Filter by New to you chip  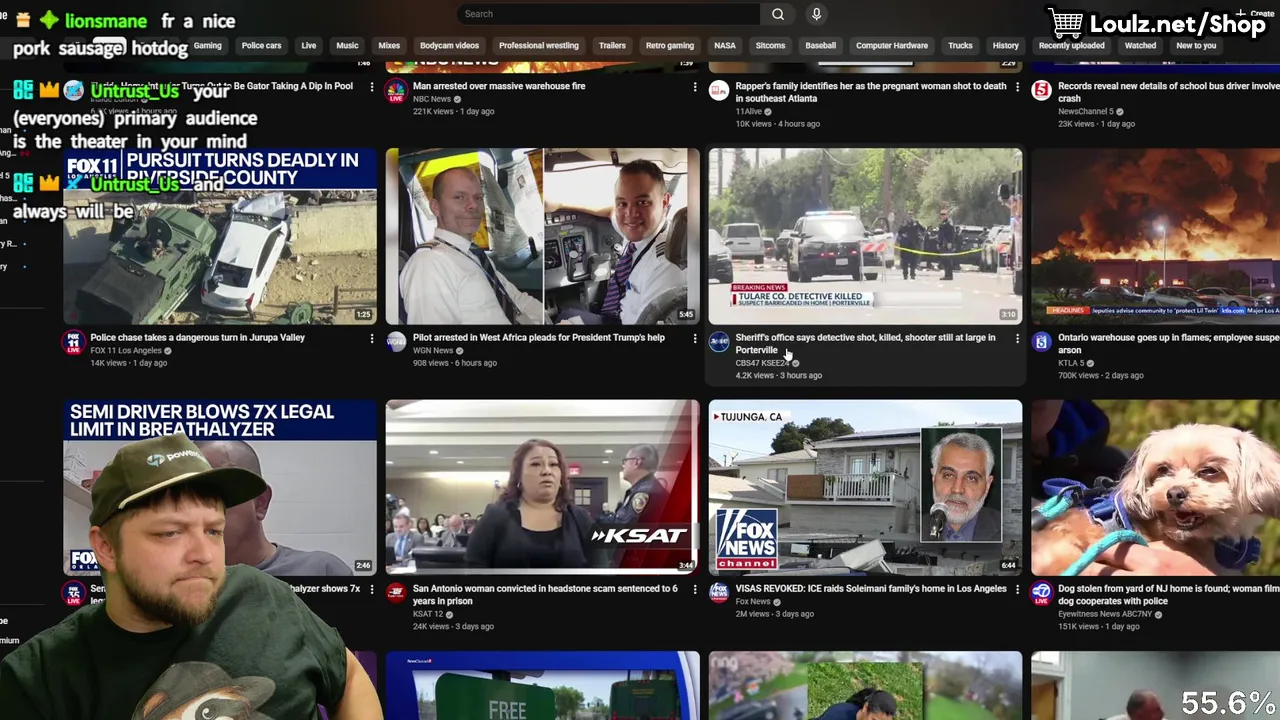tap(1196, 45)
